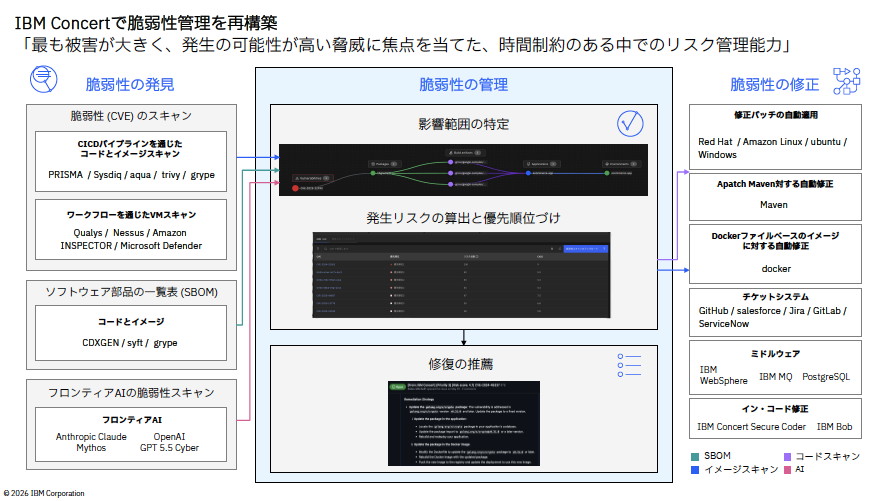
Task: Click the PostgreSQL text
Action: [826, 377]
